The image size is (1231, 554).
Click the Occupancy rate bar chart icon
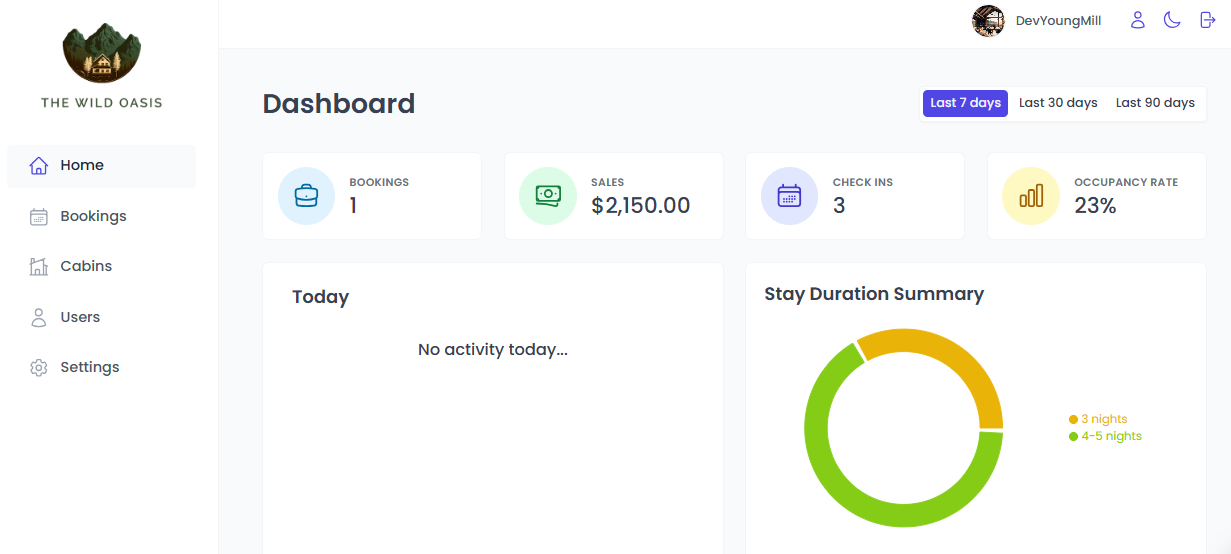click(1031, 196)
